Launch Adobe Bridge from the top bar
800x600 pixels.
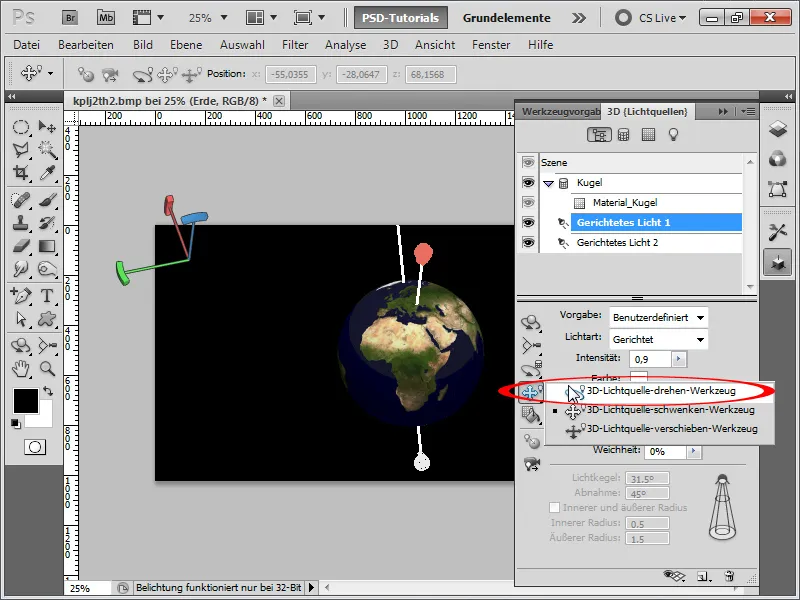[x=70, y=18]
